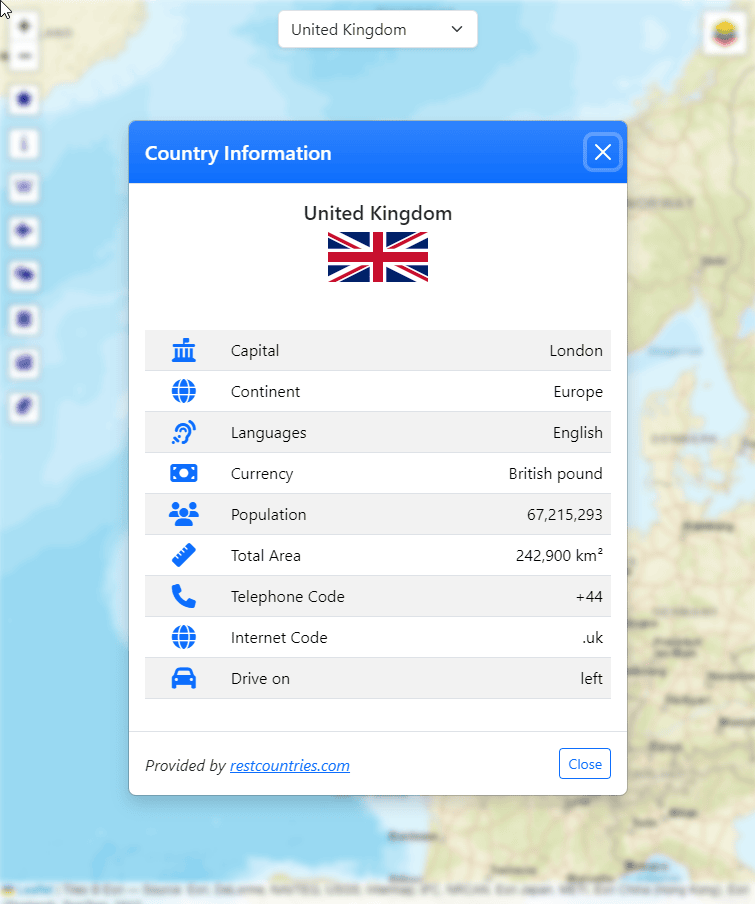This screenshot has height=904, width=755.
Task: Click the Population people icon
Action: [x=184, y=514]
